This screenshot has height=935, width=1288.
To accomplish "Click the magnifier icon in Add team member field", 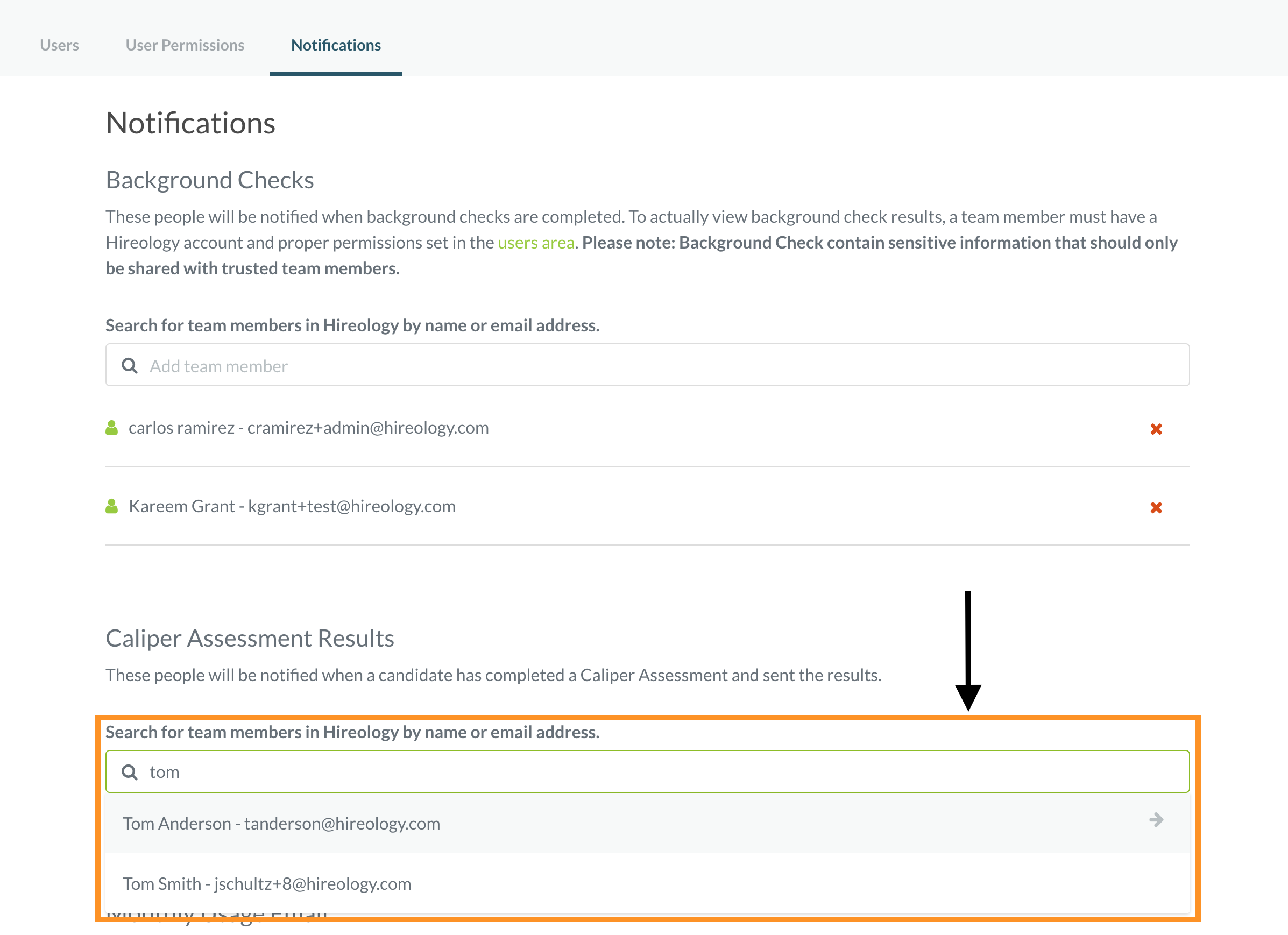I will pos(130,366).
